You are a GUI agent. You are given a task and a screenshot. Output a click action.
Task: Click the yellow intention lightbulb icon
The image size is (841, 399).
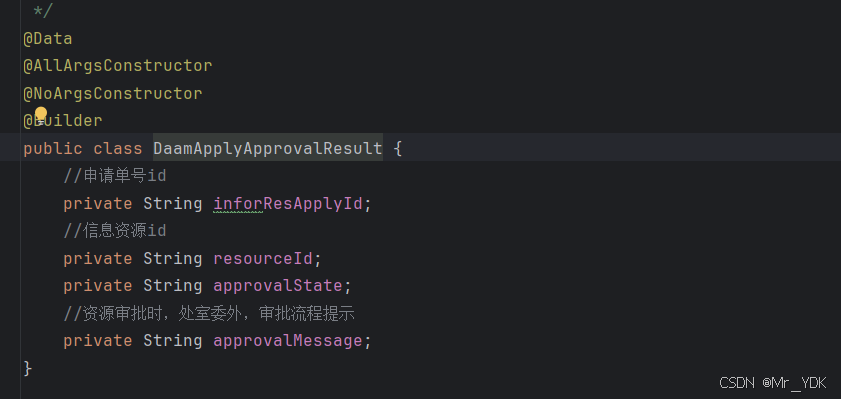coord(41,114)
